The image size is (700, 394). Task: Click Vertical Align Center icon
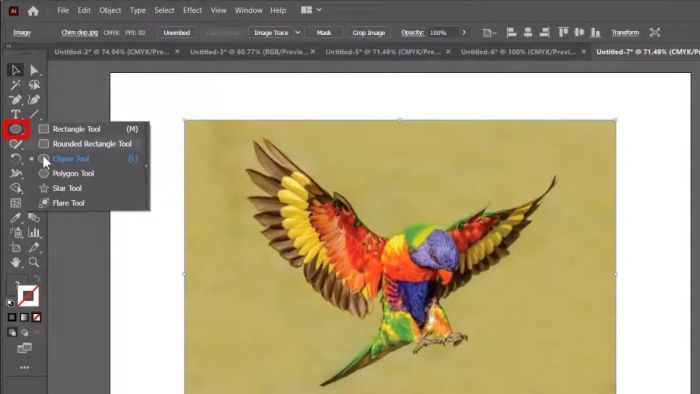coord(579,32)
